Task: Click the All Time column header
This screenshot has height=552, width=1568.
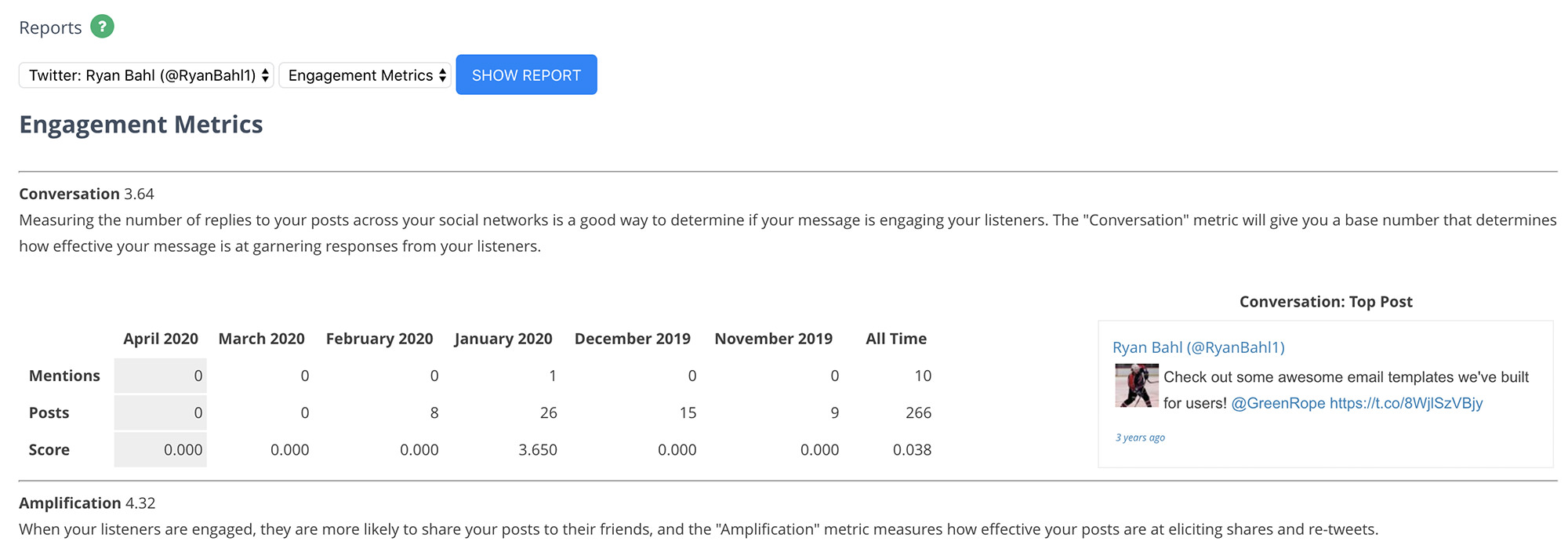Action: [896, 339]
